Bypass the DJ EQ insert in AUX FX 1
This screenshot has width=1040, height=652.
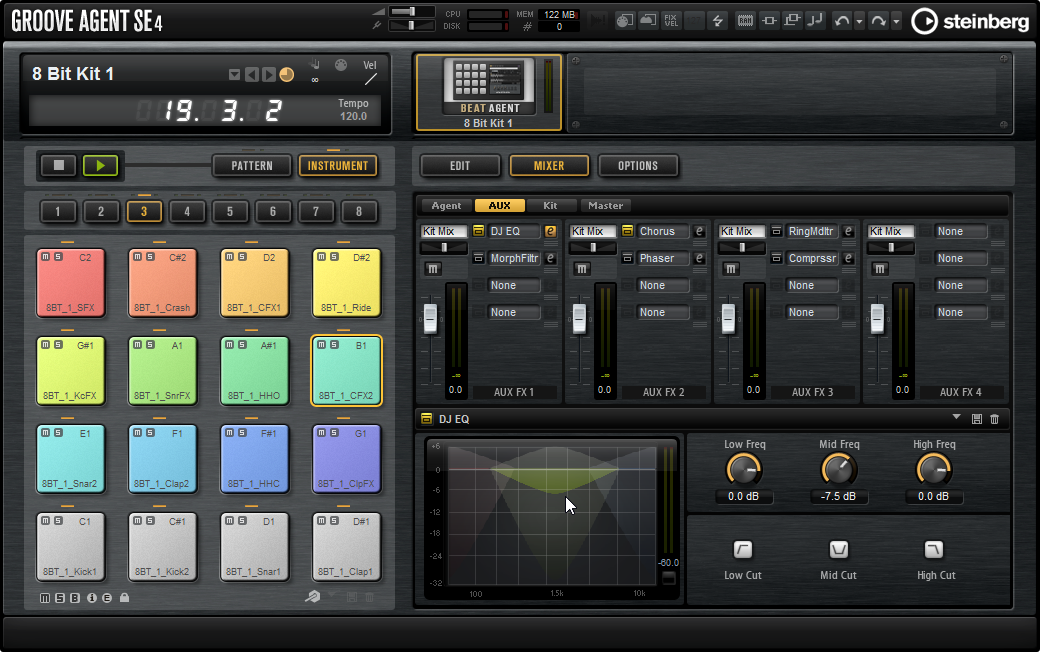478,231
